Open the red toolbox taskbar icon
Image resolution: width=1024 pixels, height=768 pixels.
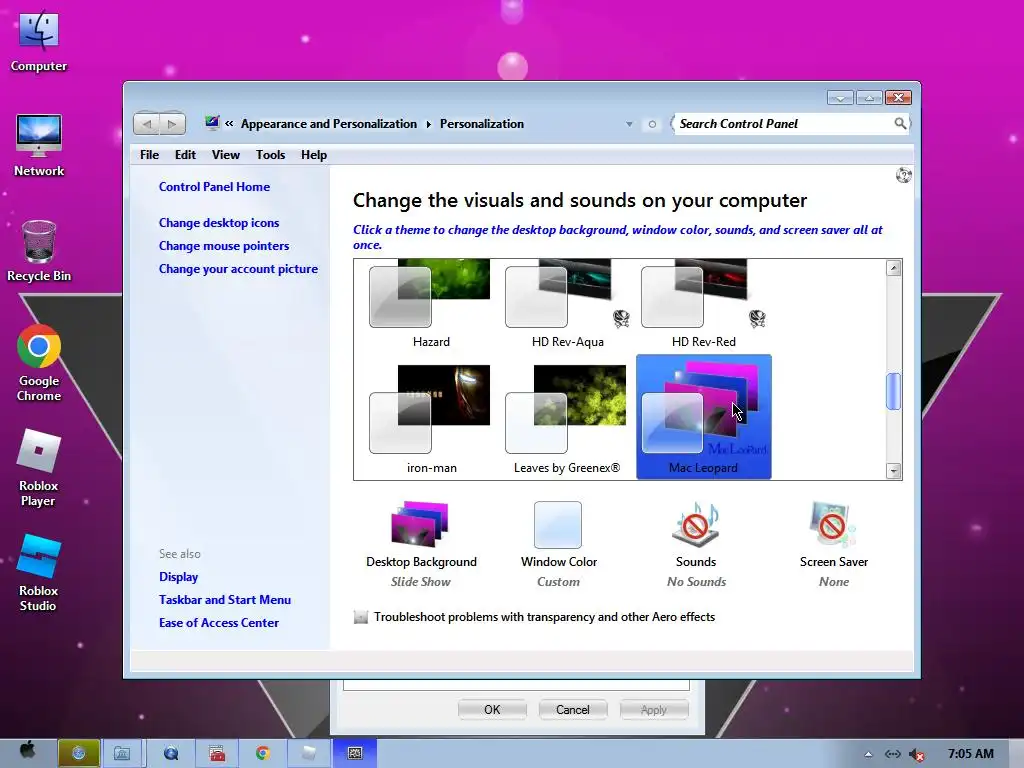pyautogui.click(x=217, y=753)
